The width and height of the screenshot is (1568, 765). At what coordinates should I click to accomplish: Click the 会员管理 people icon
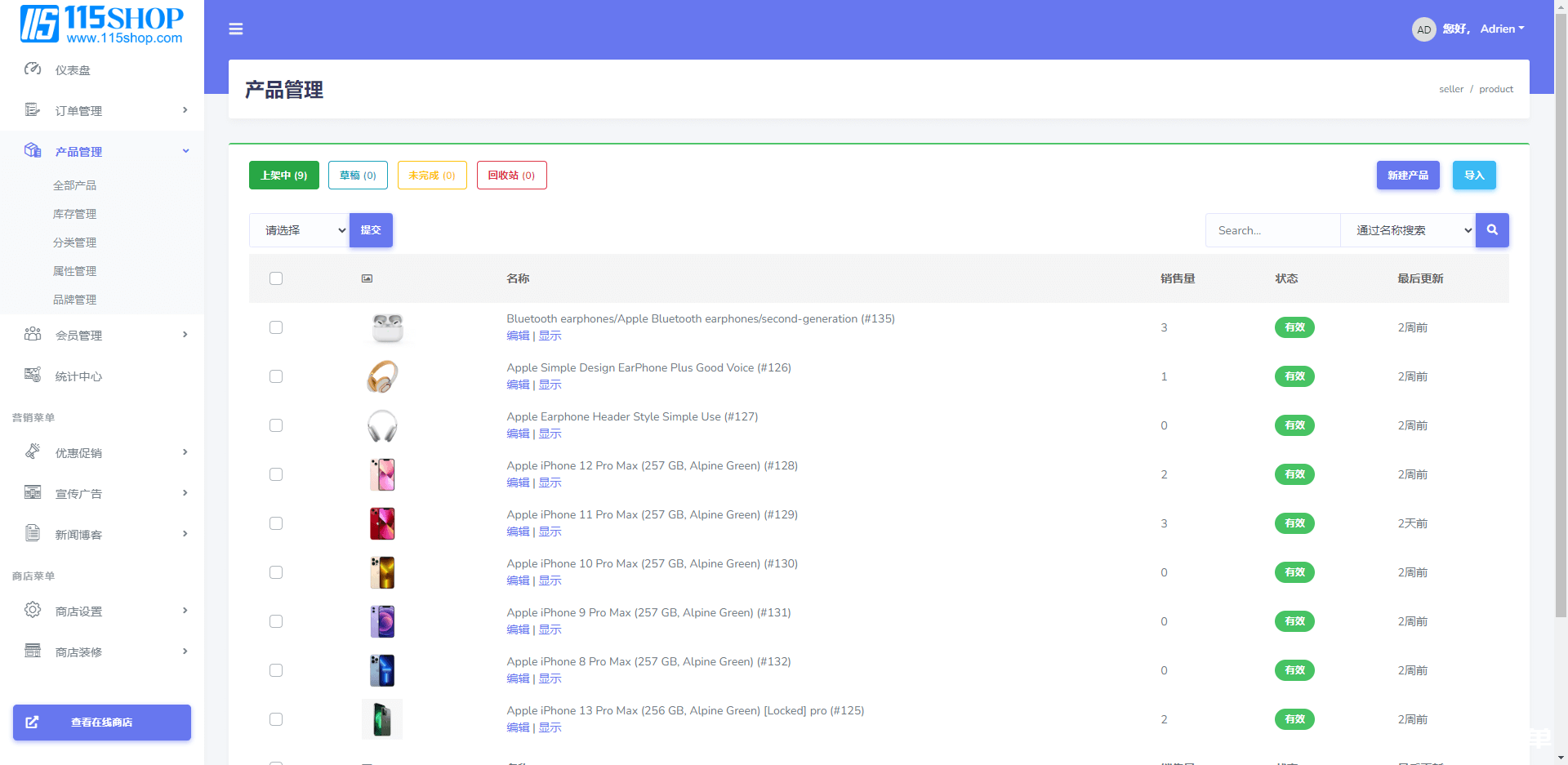(33, 335)
